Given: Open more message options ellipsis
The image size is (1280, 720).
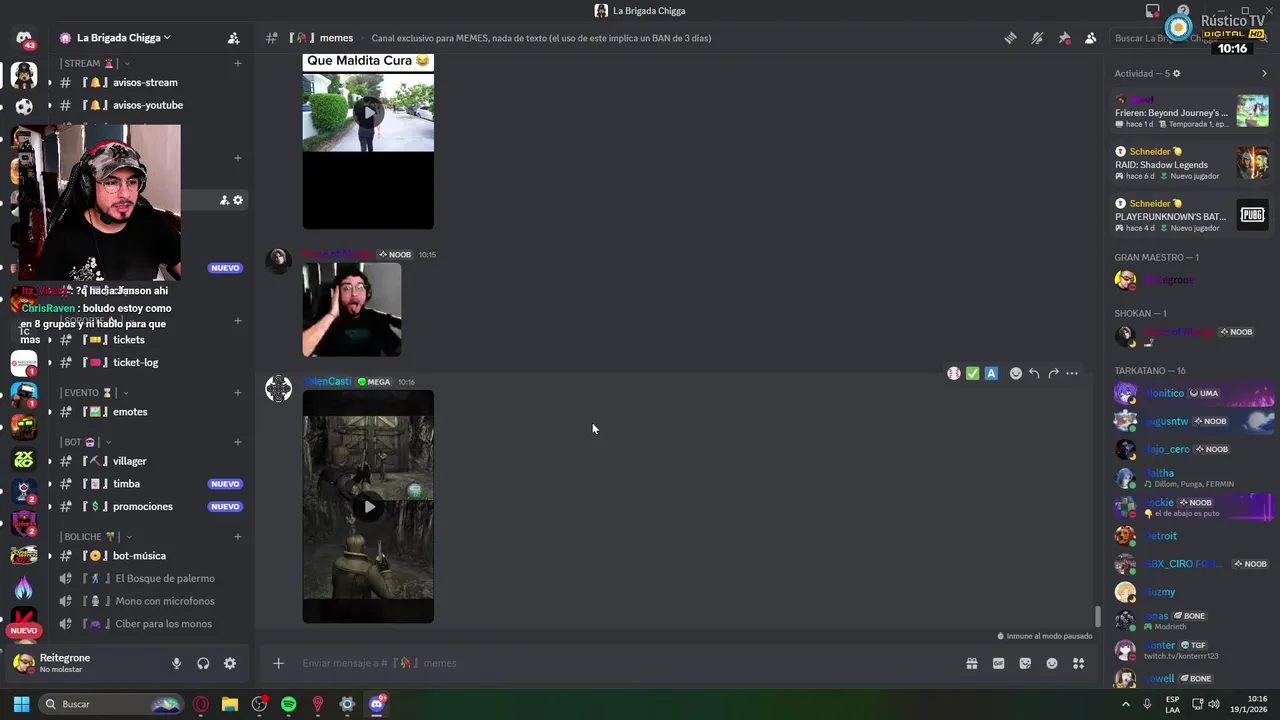Looking at the screenshot, I should (1072, 373).
